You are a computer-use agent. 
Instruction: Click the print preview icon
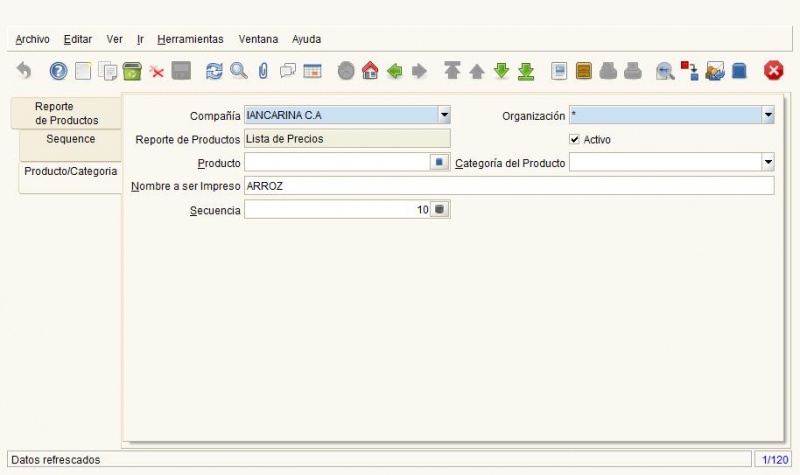click(x=608, y=70)
